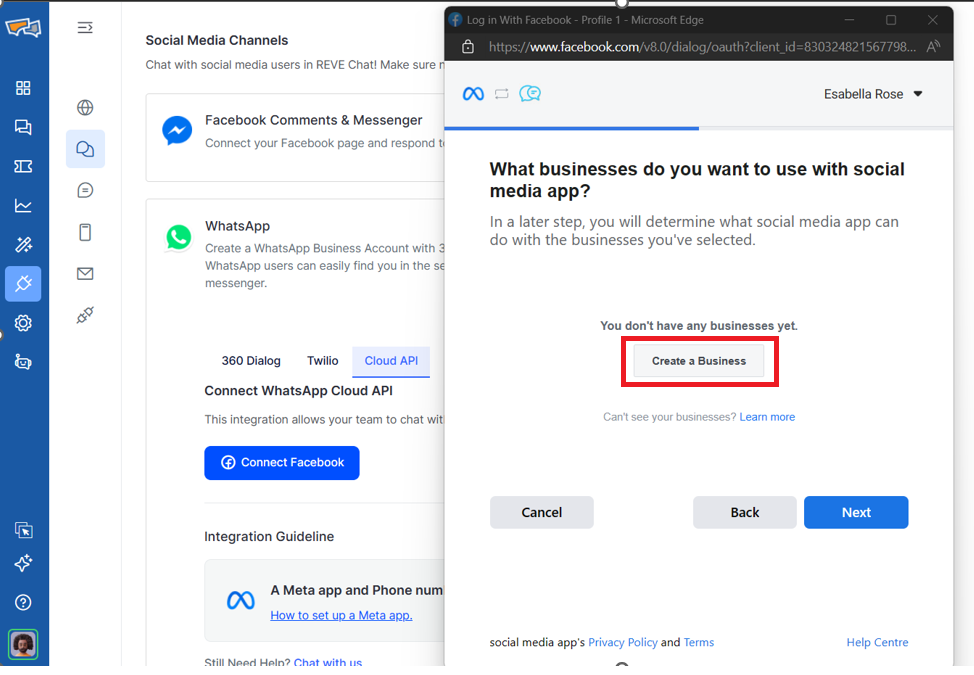Click the Facebook OAuth URL address bar
Screen dimensions: 974x675
(702, 47)
